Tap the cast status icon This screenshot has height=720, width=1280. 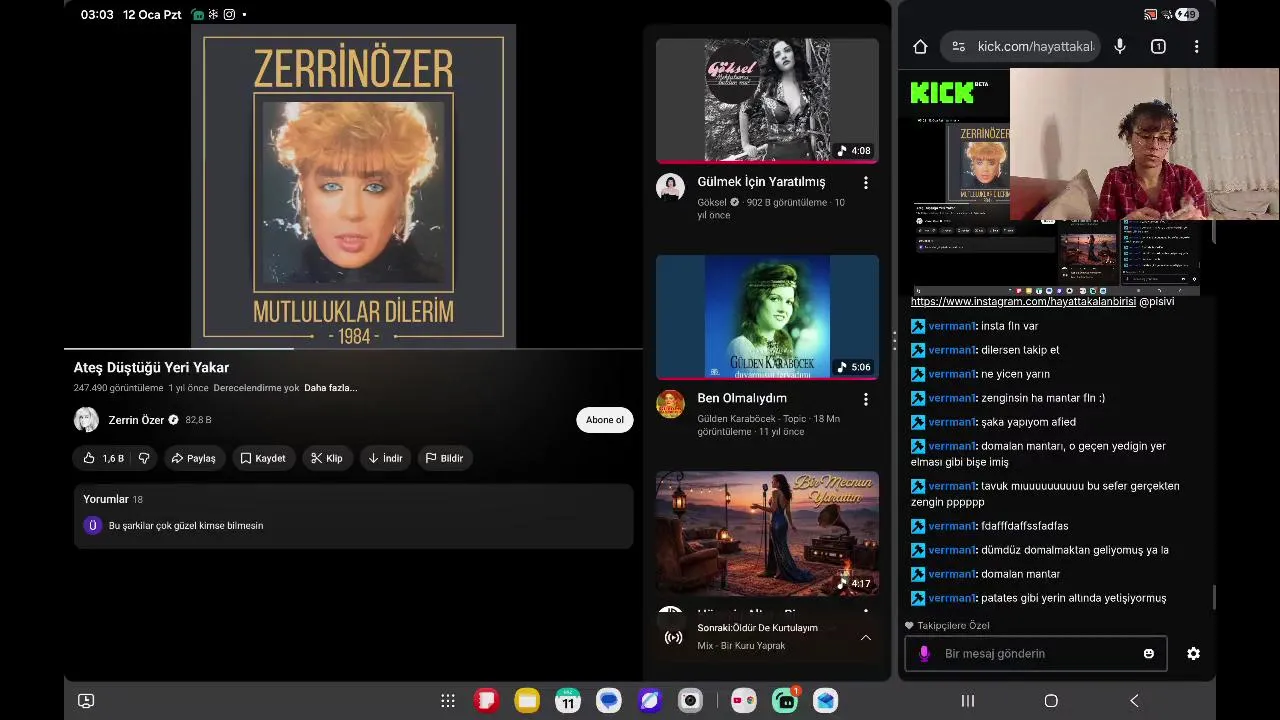point(1151,15)
